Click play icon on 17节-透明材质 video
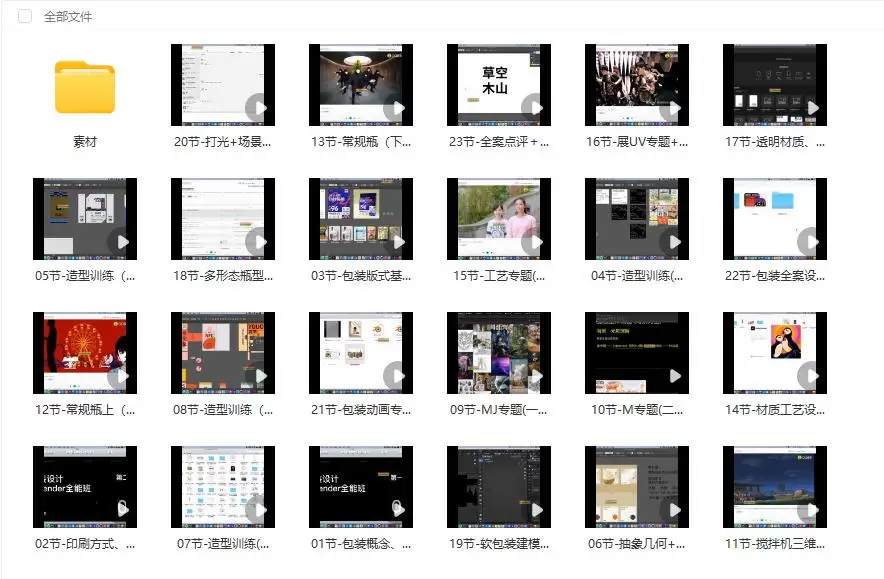The width and height of the screenshot is (884, 579). pos(810,107)
